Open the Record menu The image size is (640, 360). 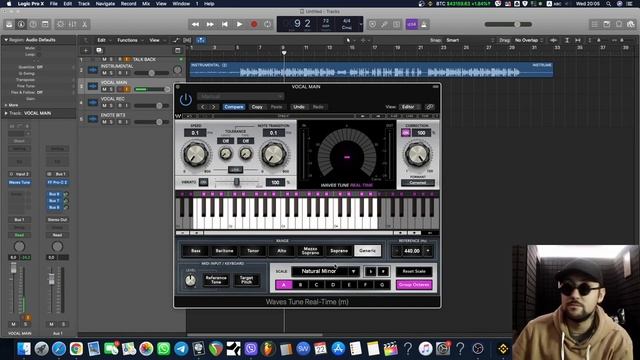point(128,4)
